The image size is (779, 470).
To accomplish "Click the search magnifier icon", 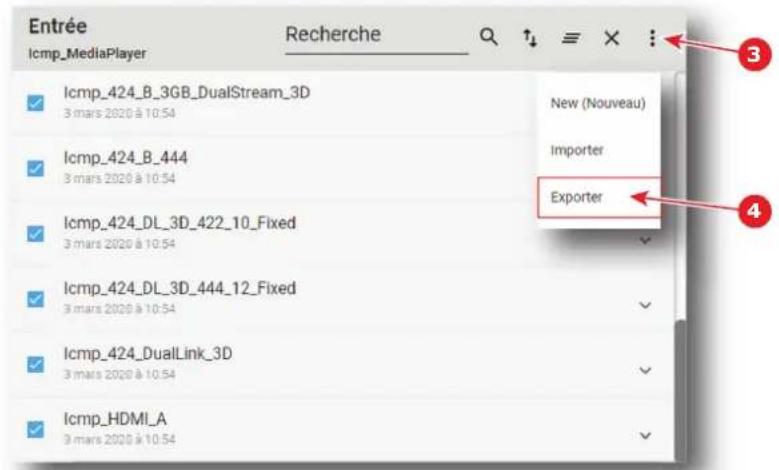I will (488, 37).
